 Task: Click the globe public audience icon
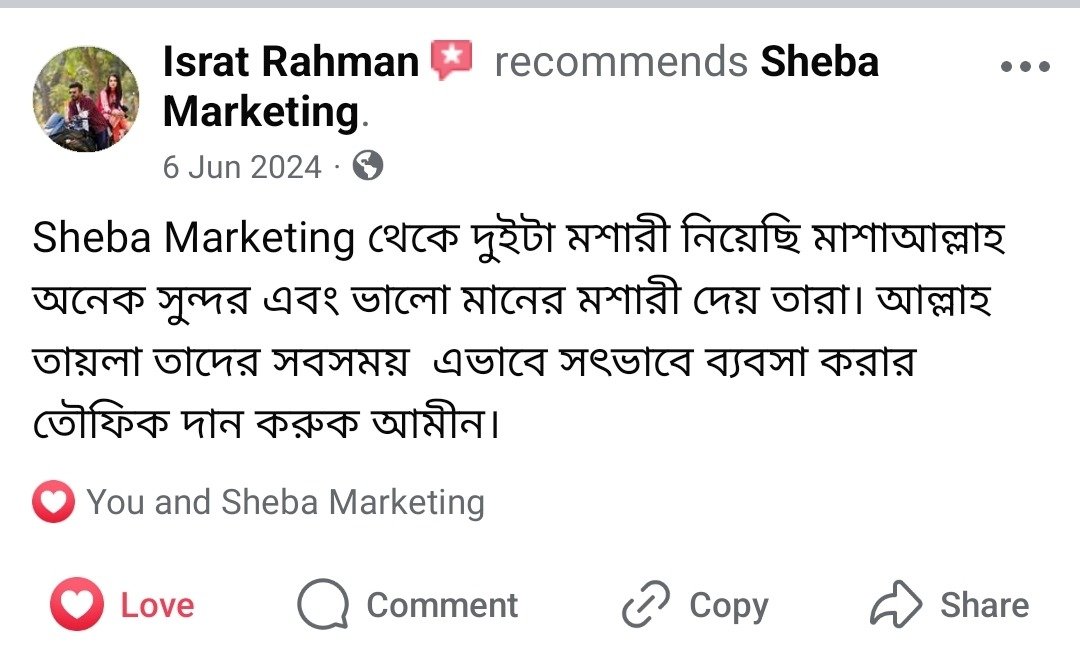point(368,167)
